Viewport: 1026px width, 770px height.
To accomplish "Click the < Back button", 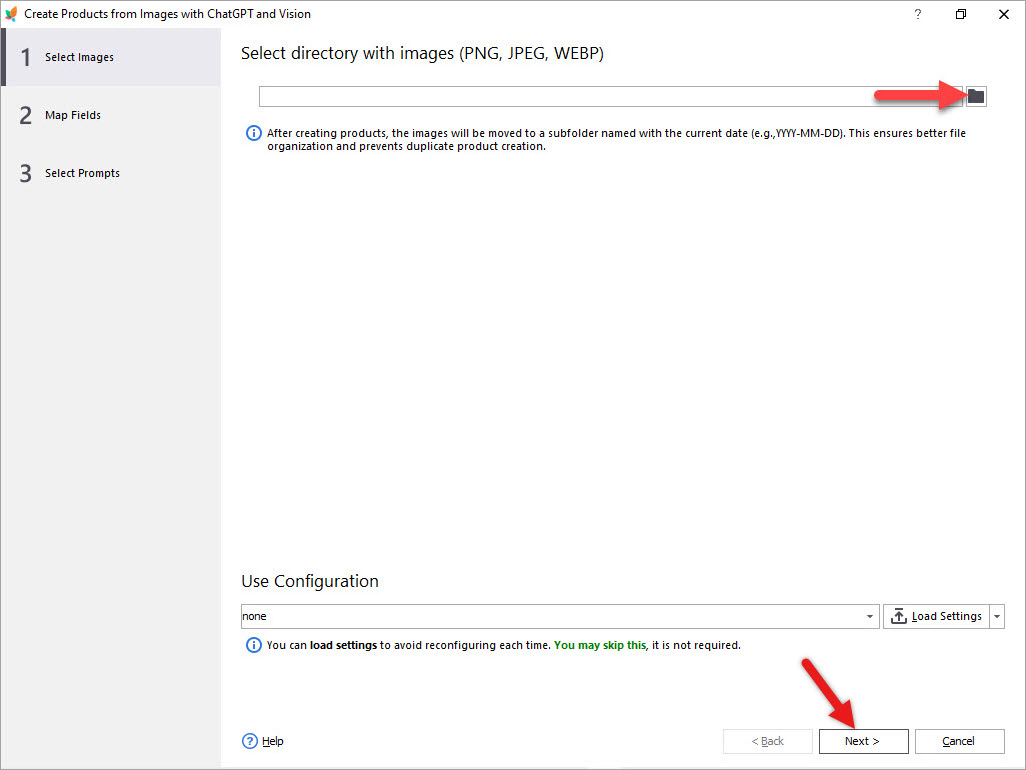I will (x=768, y=741).
